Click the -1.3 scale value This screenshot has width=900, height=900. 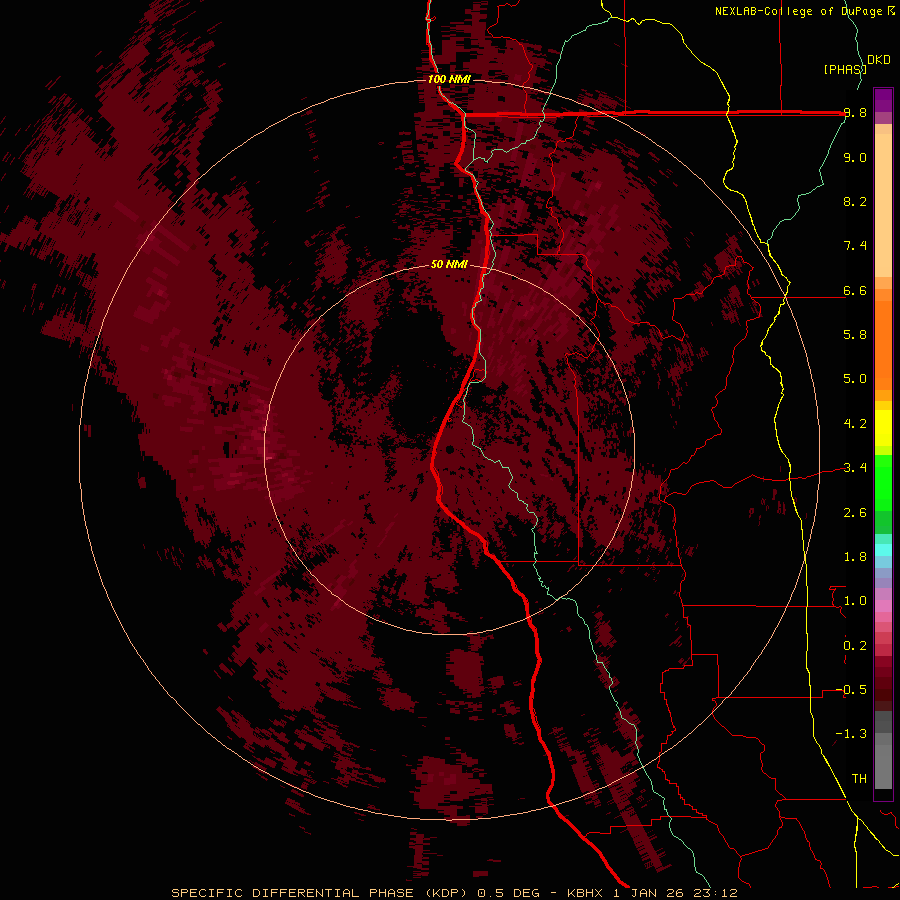(851, 734)
